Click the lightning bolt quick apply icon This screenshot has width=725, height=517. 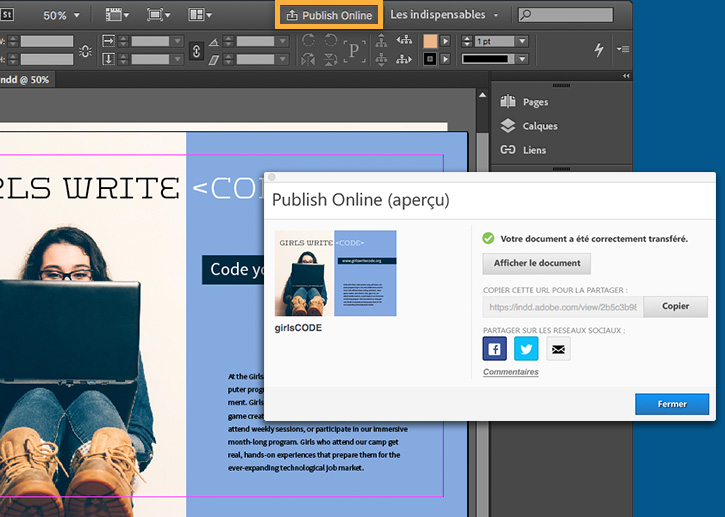point(600,49)
